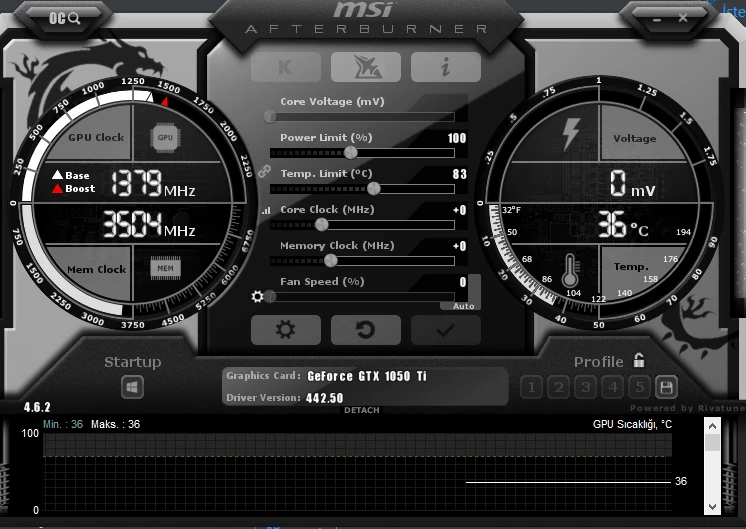Click the Core Clock slider handle
The height and width of the screenshot is (529, 746).
click(322, 225)
